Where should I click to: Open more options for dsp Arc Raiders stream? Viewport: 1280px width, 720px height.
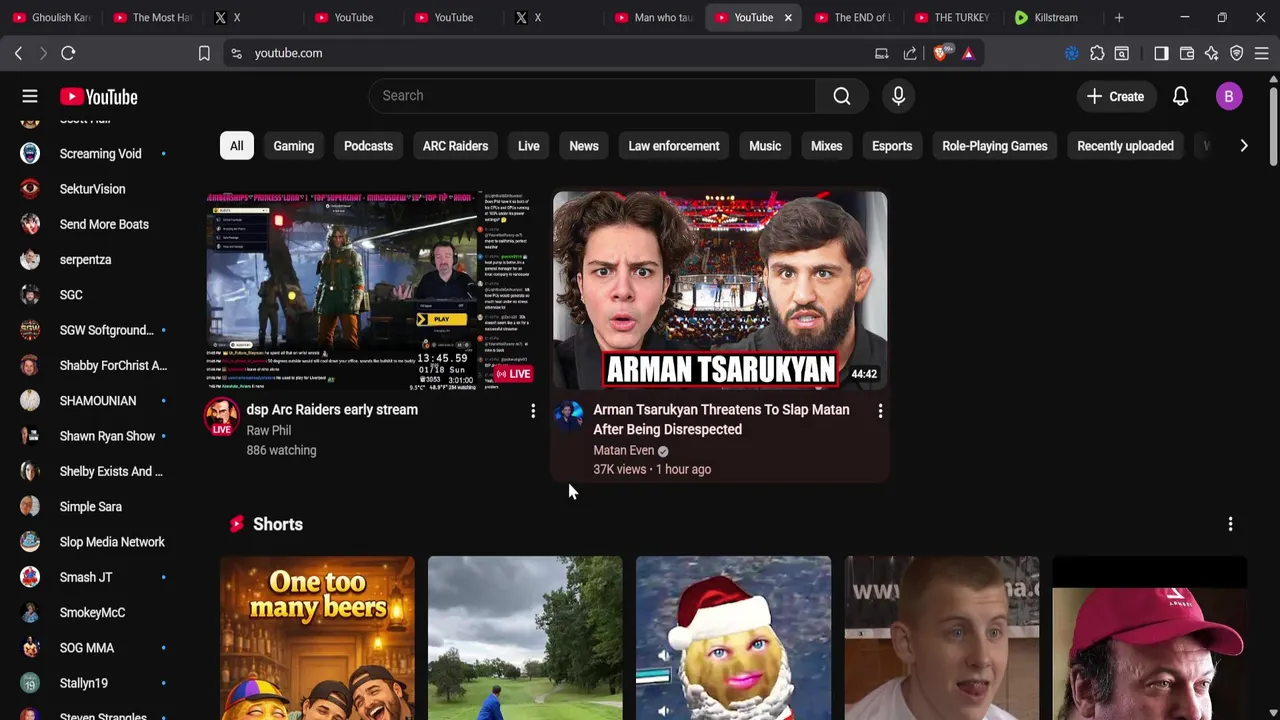point(533,411)
